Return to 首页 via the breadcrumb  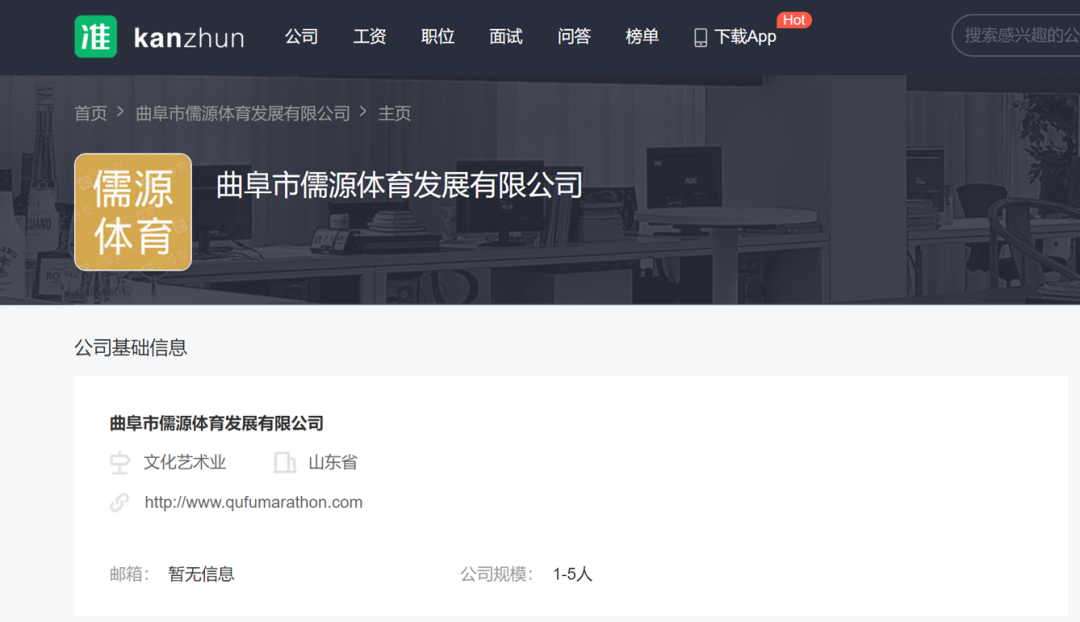(x=91, y=113)
